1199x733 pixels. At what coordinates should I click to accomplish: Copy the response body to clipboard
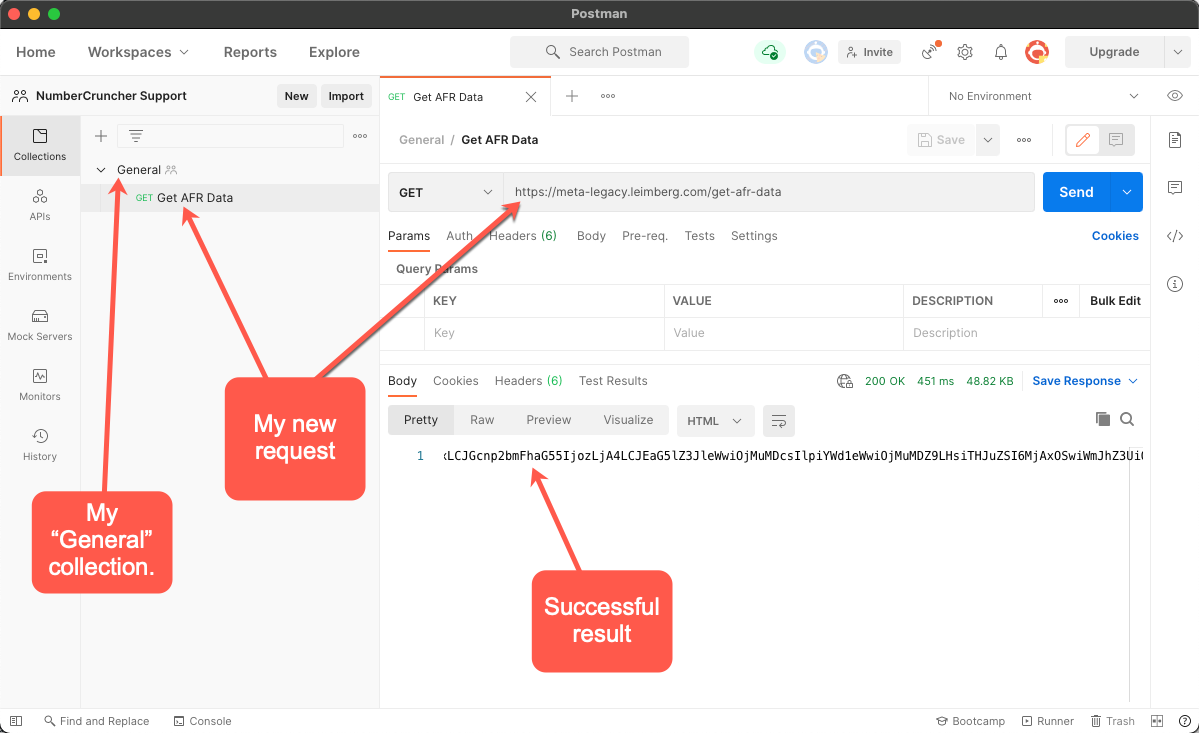1102,419
